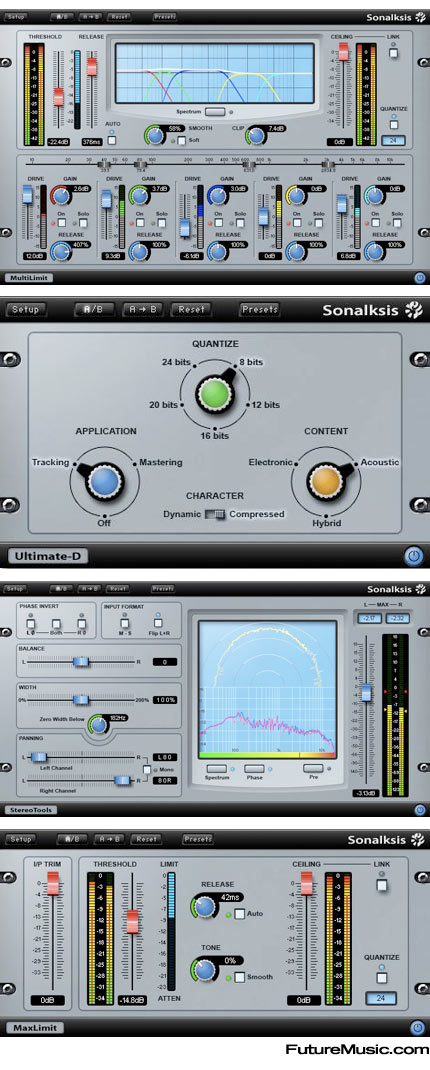Toggle the StereoTools power button
The image size is (430, 1070).
420,809
